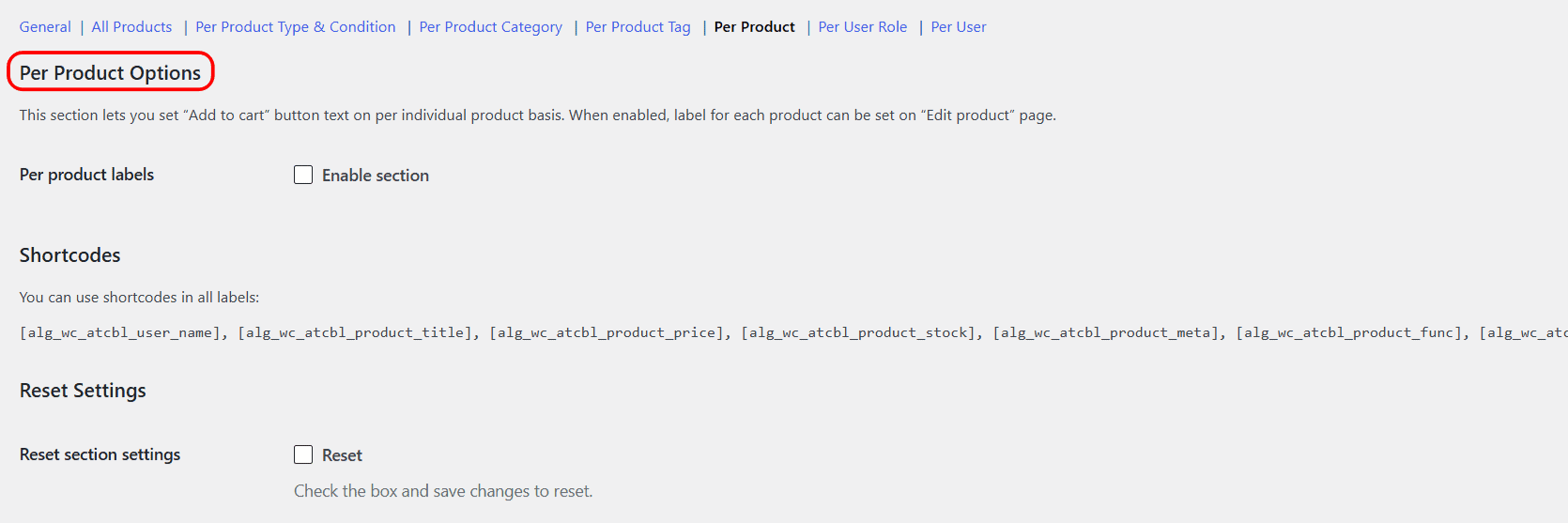
Task: Click the Shortcodes heading
Action: point(70,255)
